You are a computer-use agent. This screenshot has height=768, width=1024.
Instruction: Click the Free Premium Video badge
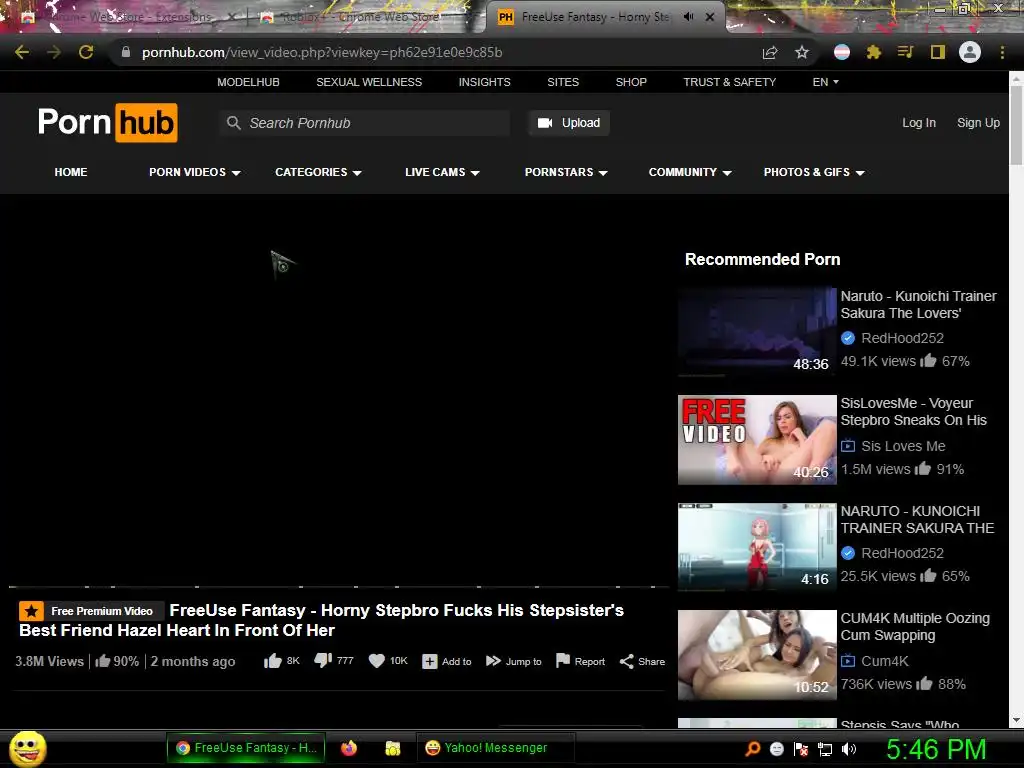tap(90, 611)
